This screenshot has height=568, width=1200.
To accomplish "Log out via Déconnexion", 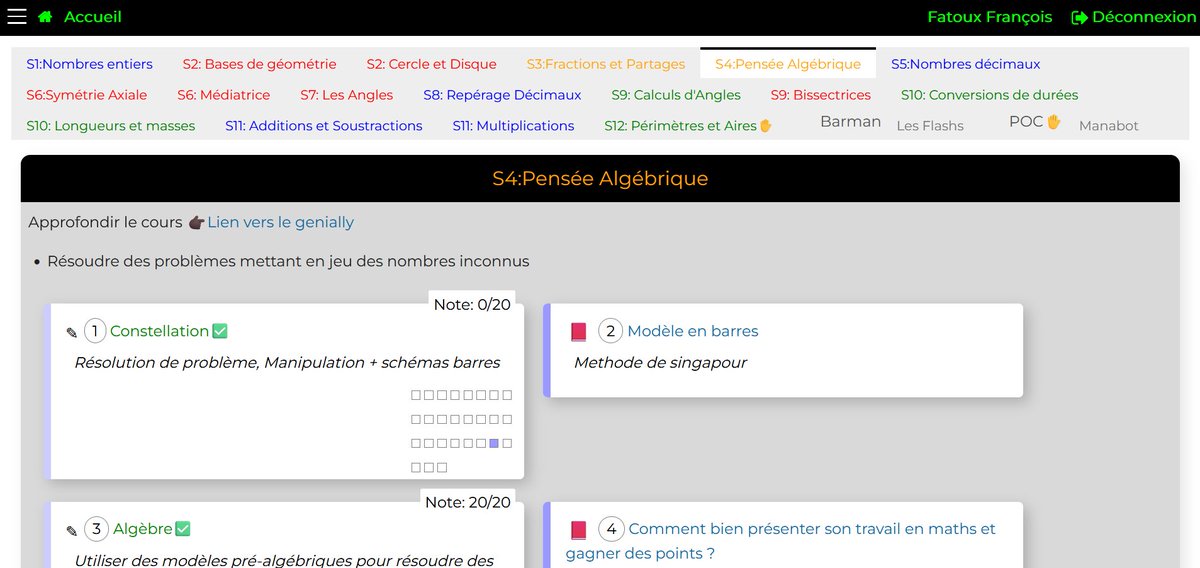I will click(1144, 17).
